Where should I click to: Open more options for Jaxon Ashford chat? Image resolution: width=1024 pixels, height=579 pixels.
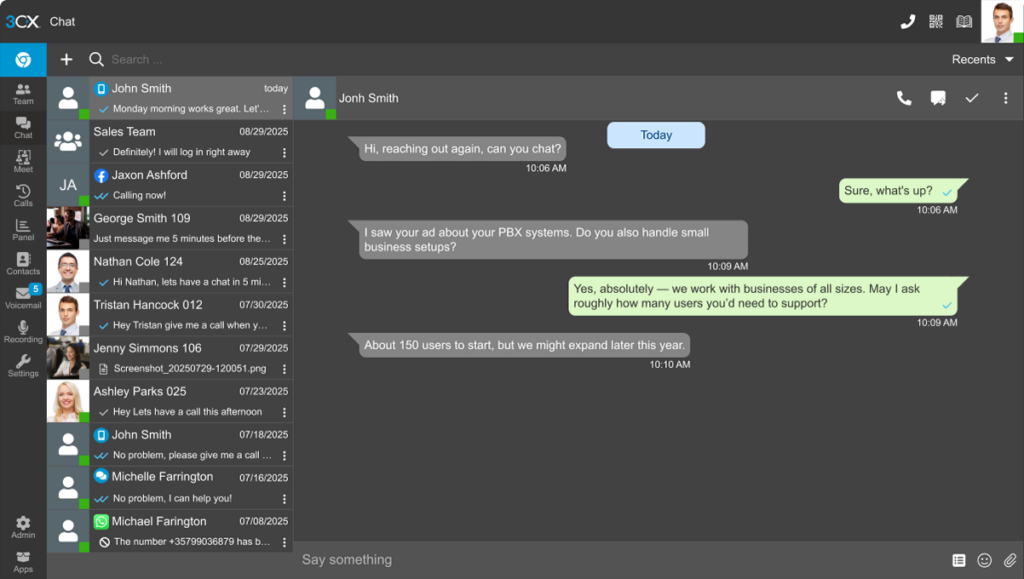click(284, 196)
